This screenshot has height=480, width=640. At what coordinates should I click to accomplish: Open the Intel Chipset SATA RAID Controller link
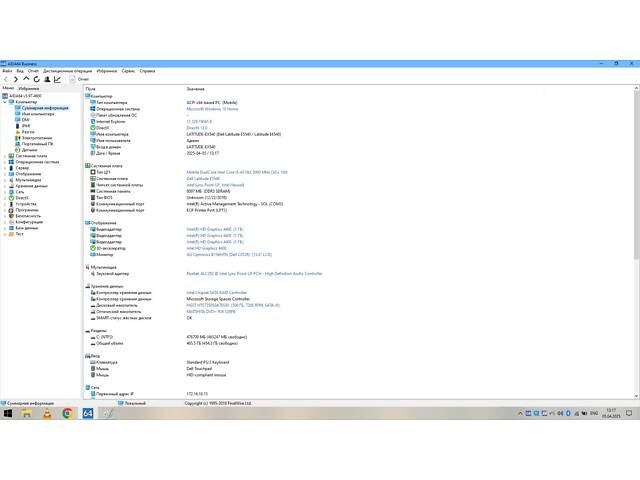pos(216,293)
